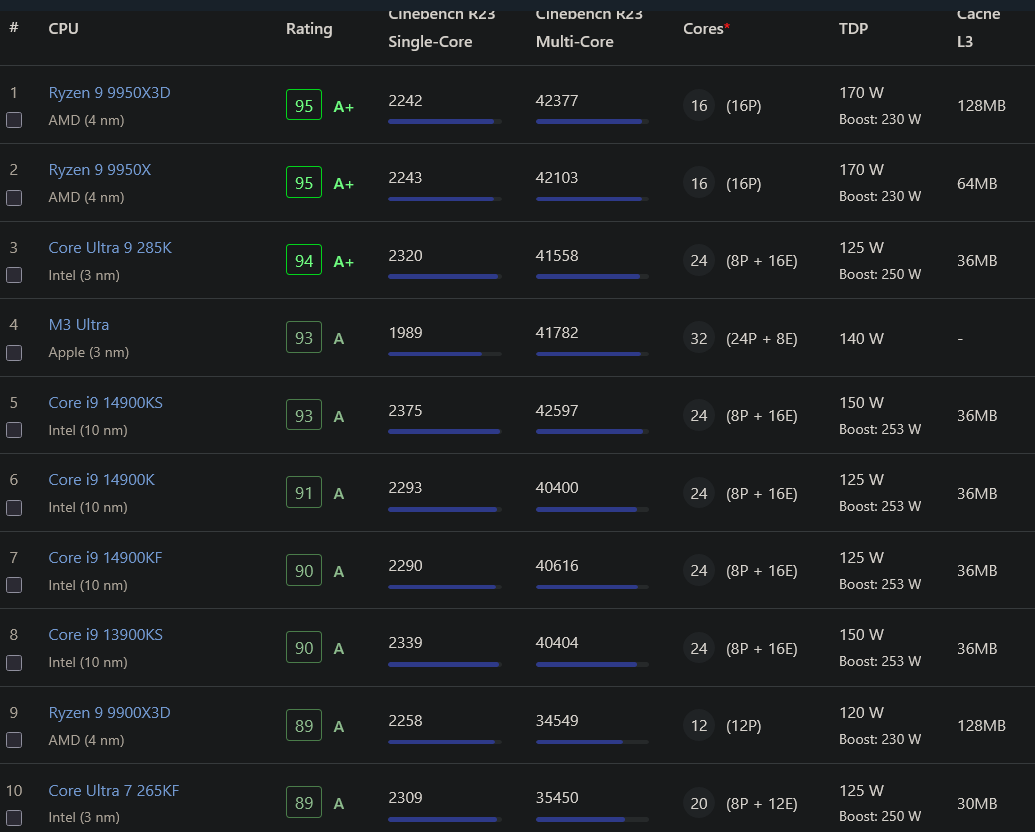Click the # rank column header

pyautogui.click(x=14, y=28)
